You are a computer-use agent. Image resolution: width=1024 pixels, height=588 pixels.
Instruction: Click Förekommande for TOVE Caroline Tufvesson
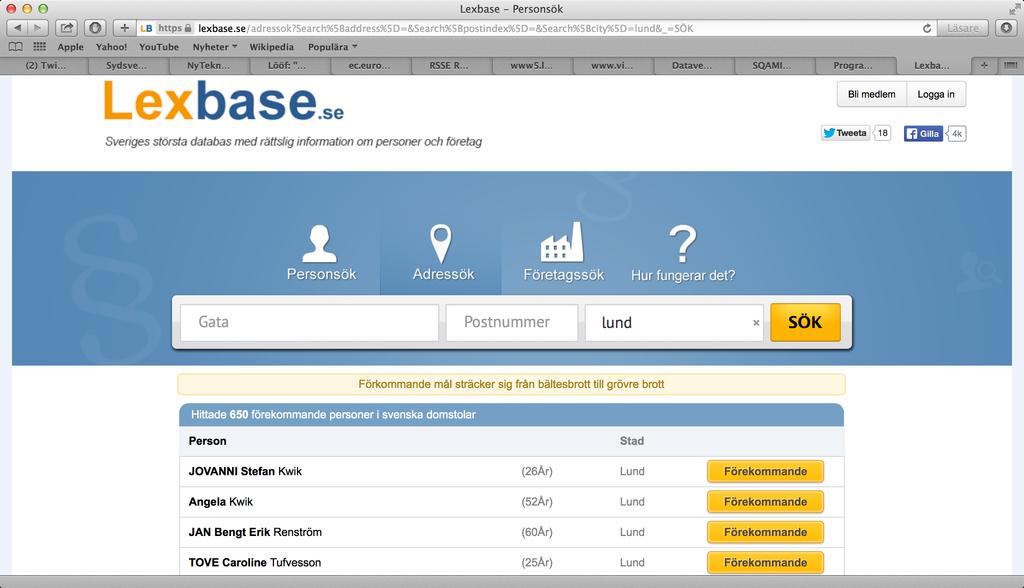[765, 563]
